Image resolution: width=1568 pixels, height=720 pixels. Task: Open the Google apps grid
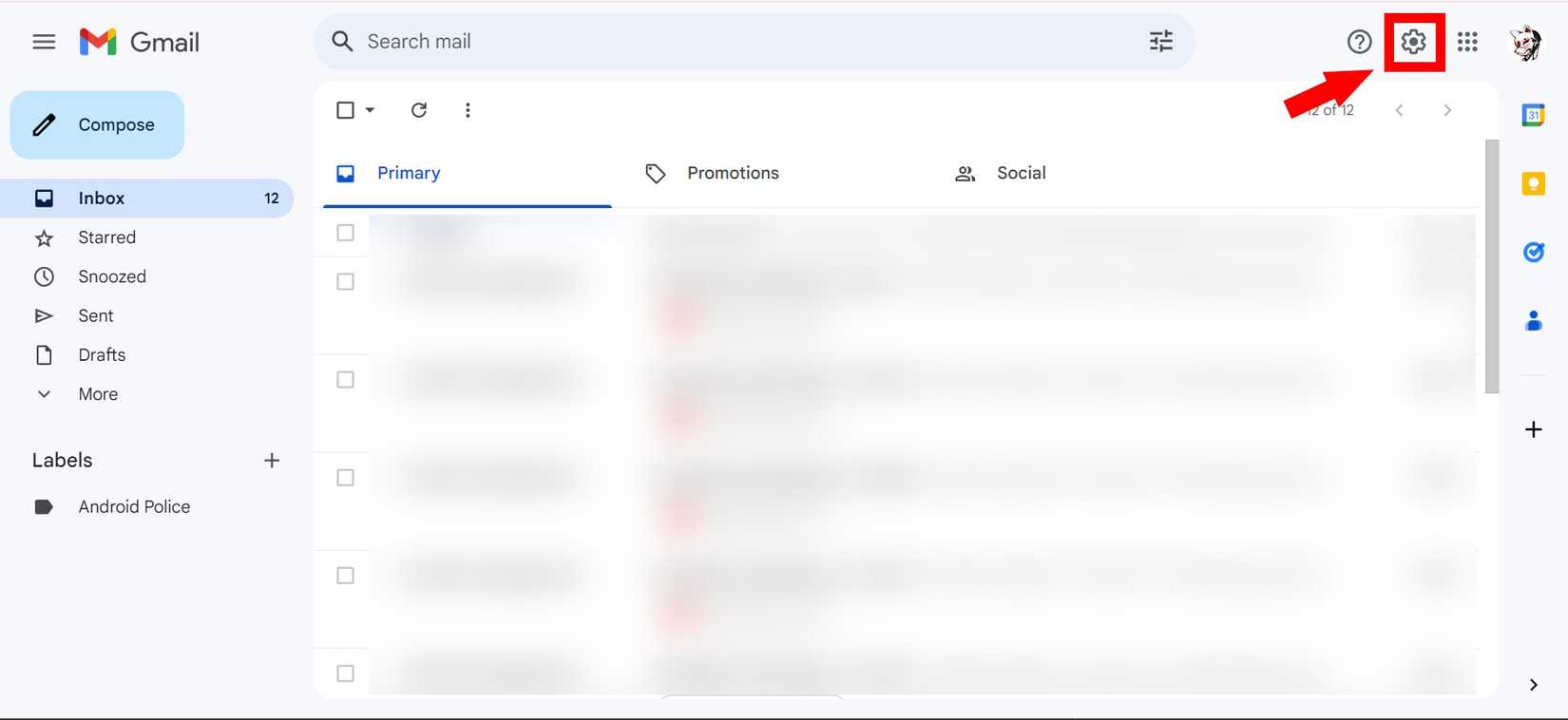coord(1467,42)
